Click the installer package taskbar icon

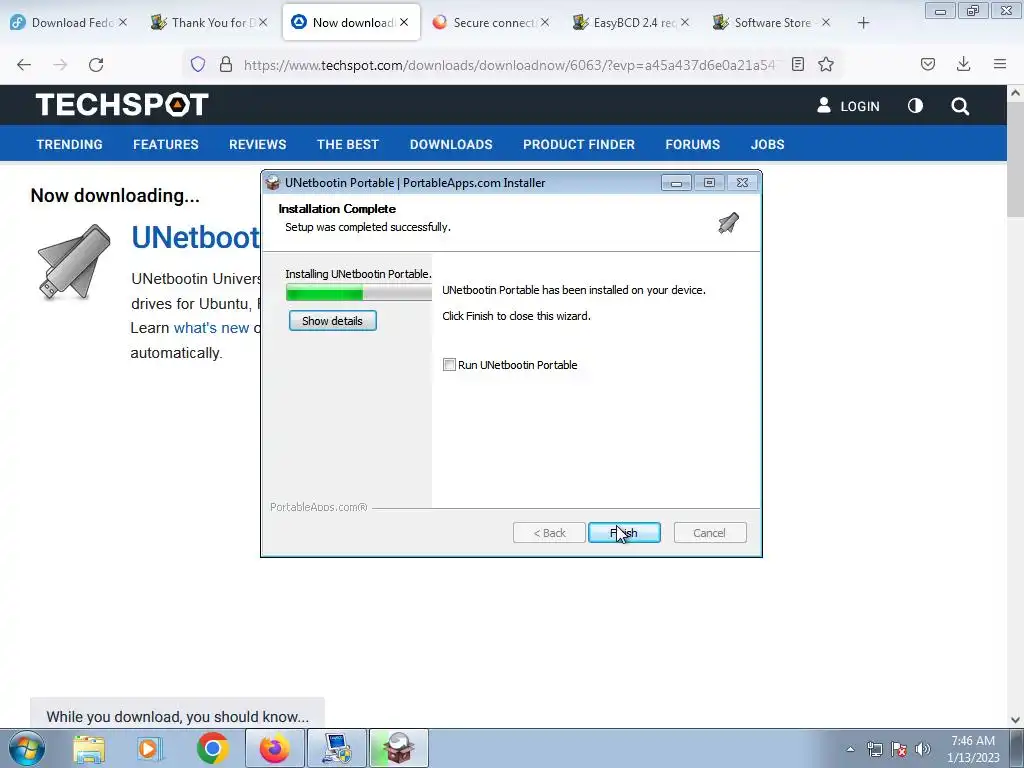tap(398, 748)
